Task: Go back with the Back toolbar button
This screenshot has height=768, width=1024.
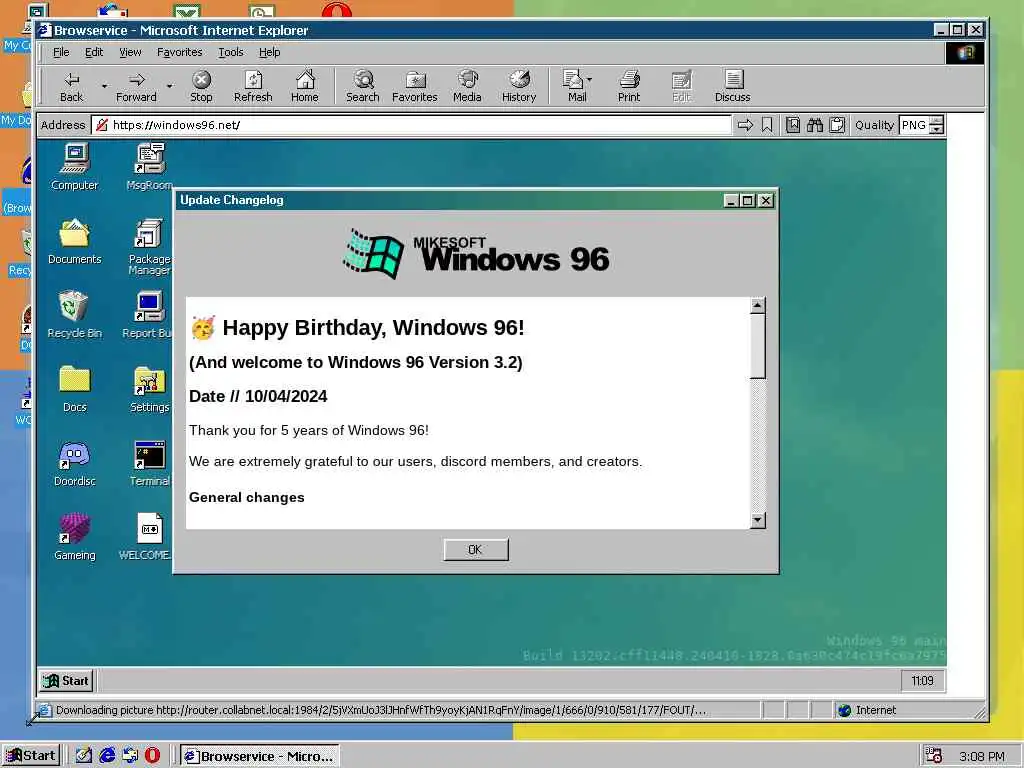Action: tap(72, 86)
